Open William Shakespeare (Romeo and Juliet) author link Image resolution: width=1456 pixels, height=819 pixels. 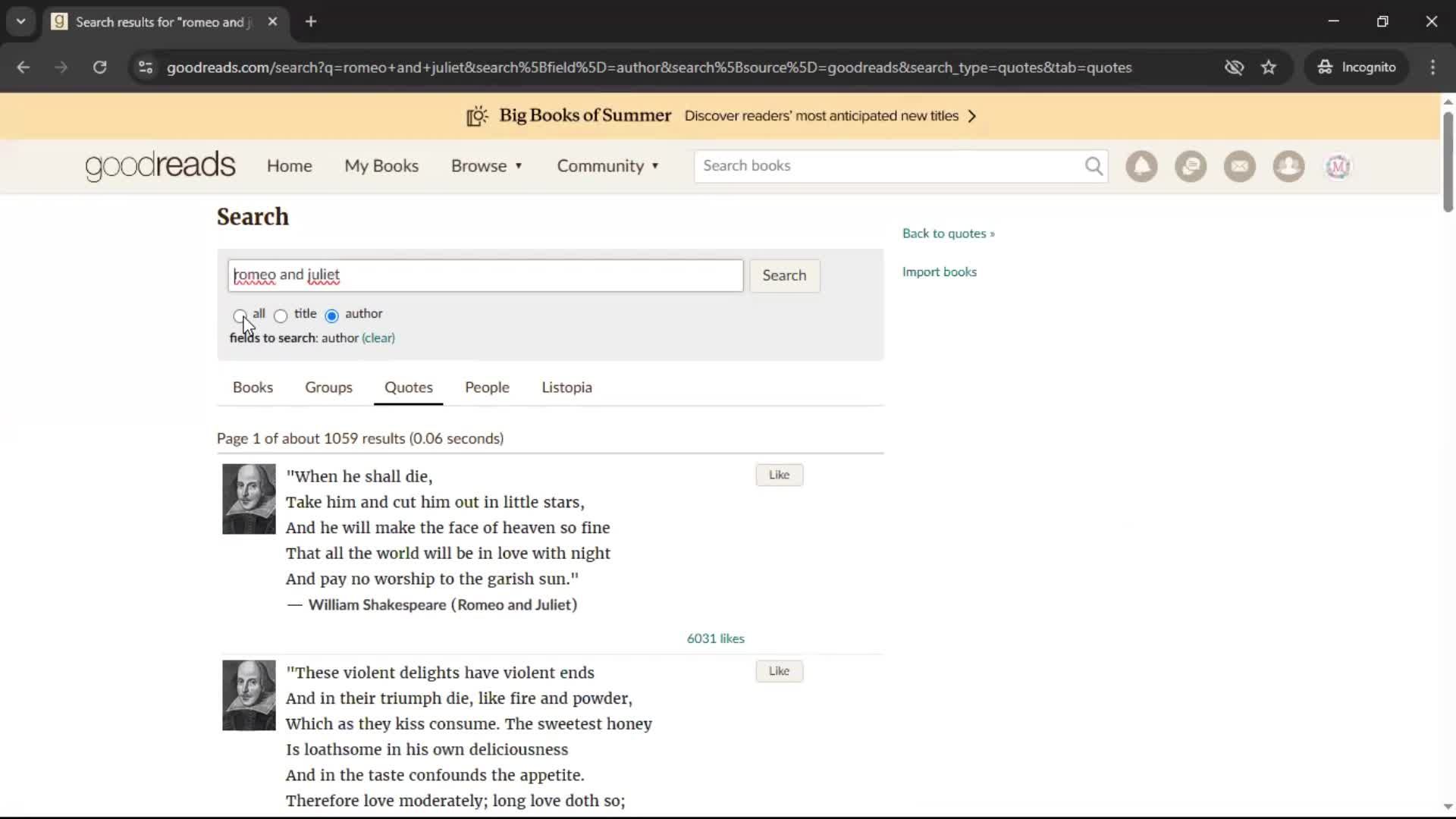coord(442,605)
